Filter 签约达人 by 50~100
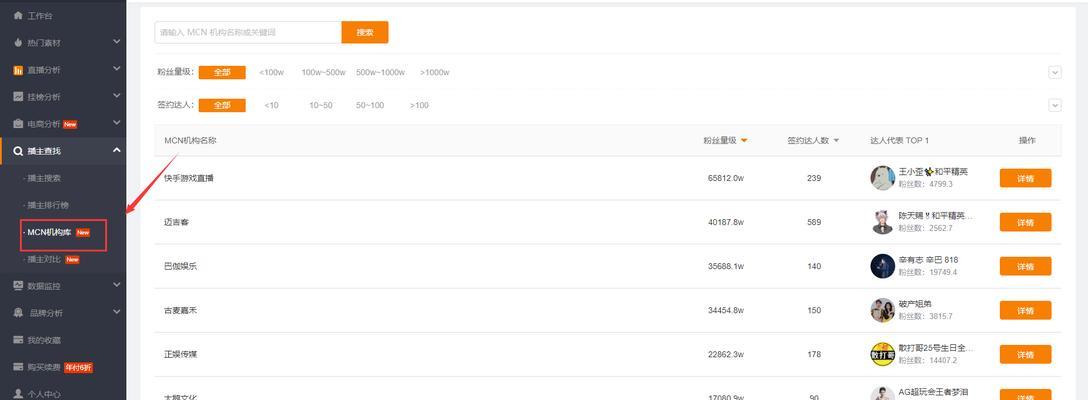 (370, 106)
